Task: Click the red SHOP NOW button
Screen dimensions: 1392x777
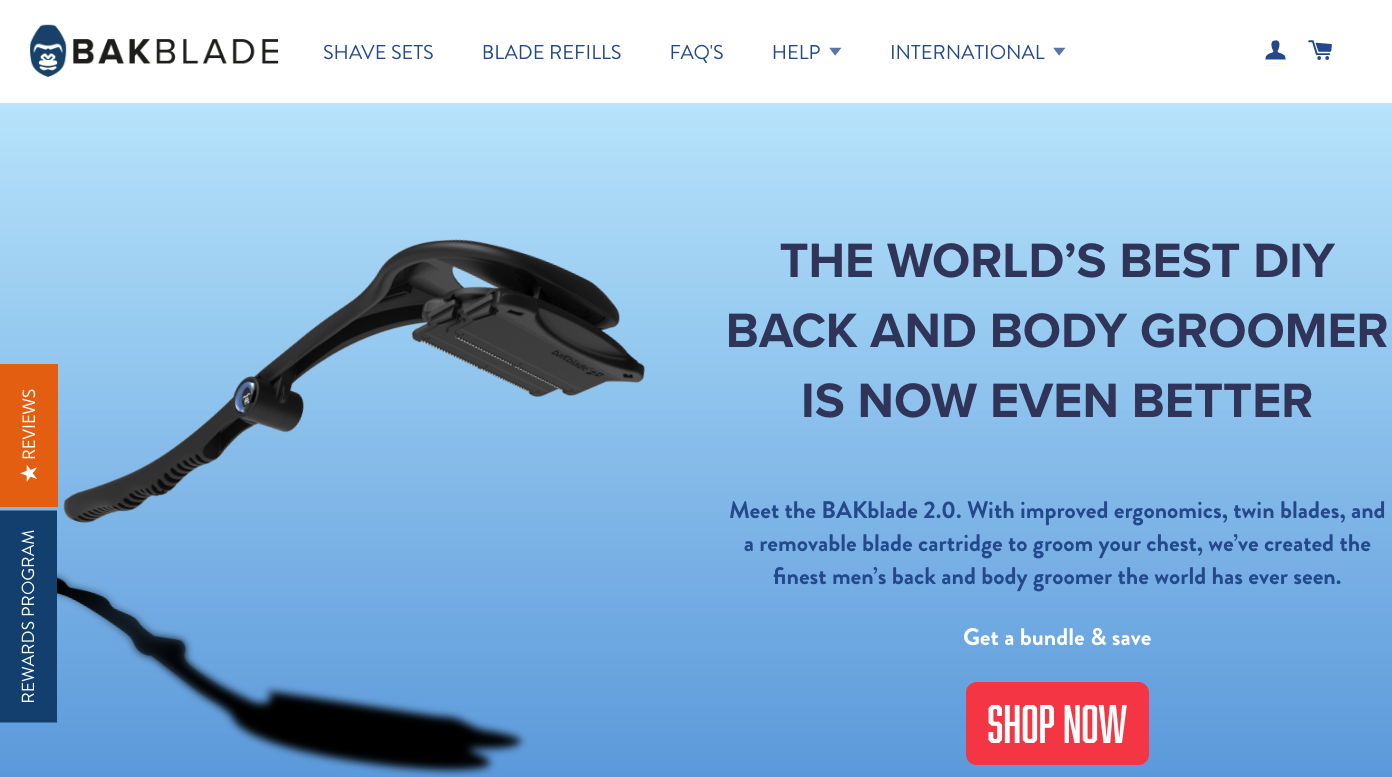Action: [1057, 723]
